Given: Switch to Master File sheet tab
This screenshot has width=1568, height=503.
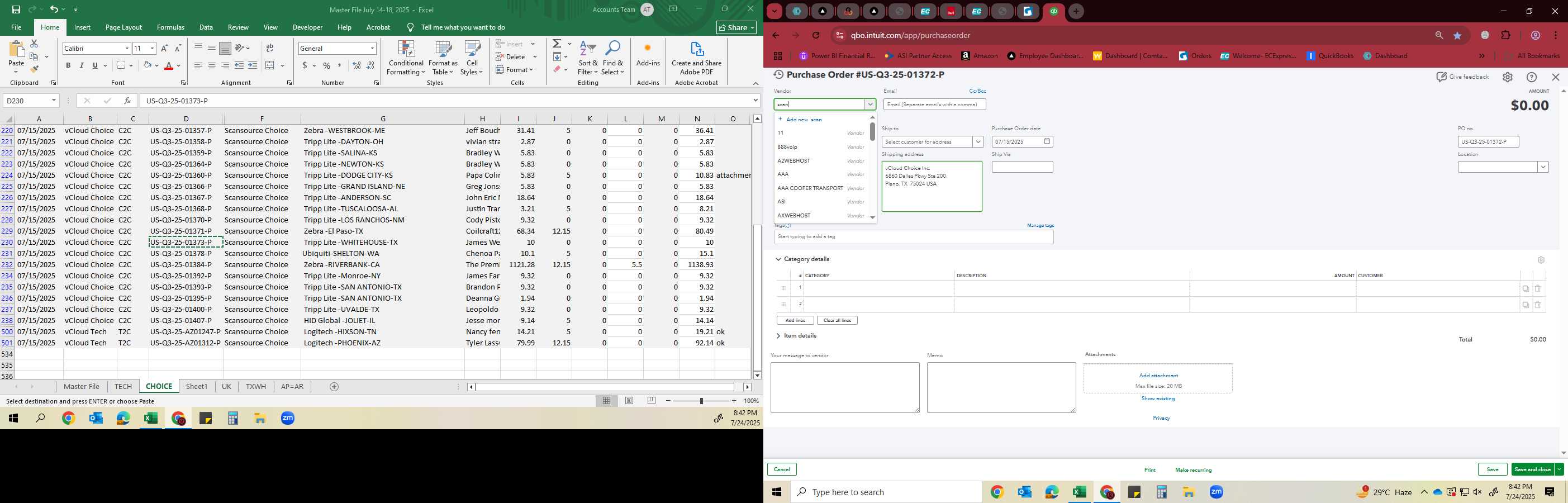Looking at the screenshot, I should coord(82,387).
